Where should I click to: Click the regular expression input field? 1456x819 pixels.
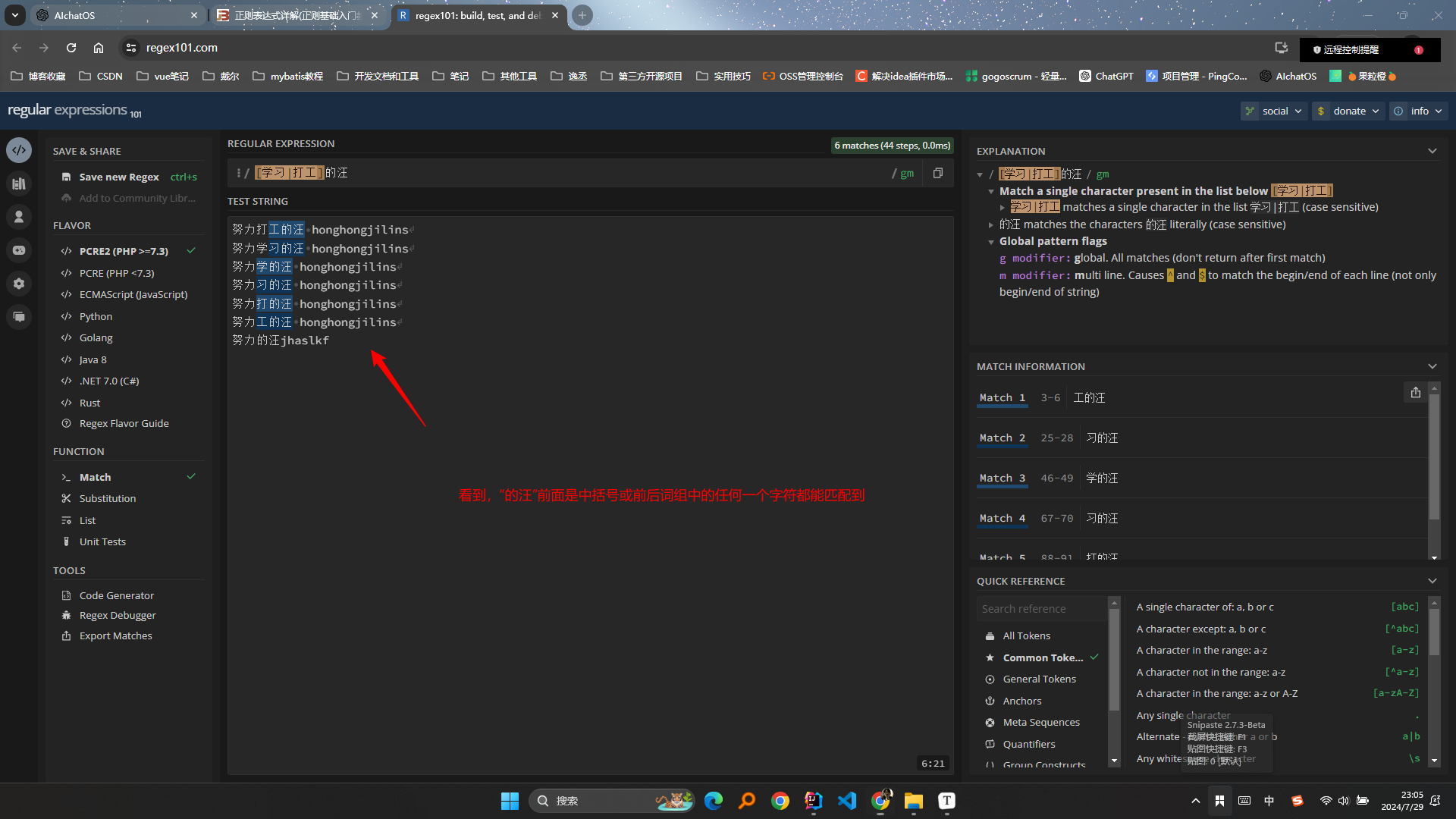click(569, 173)
